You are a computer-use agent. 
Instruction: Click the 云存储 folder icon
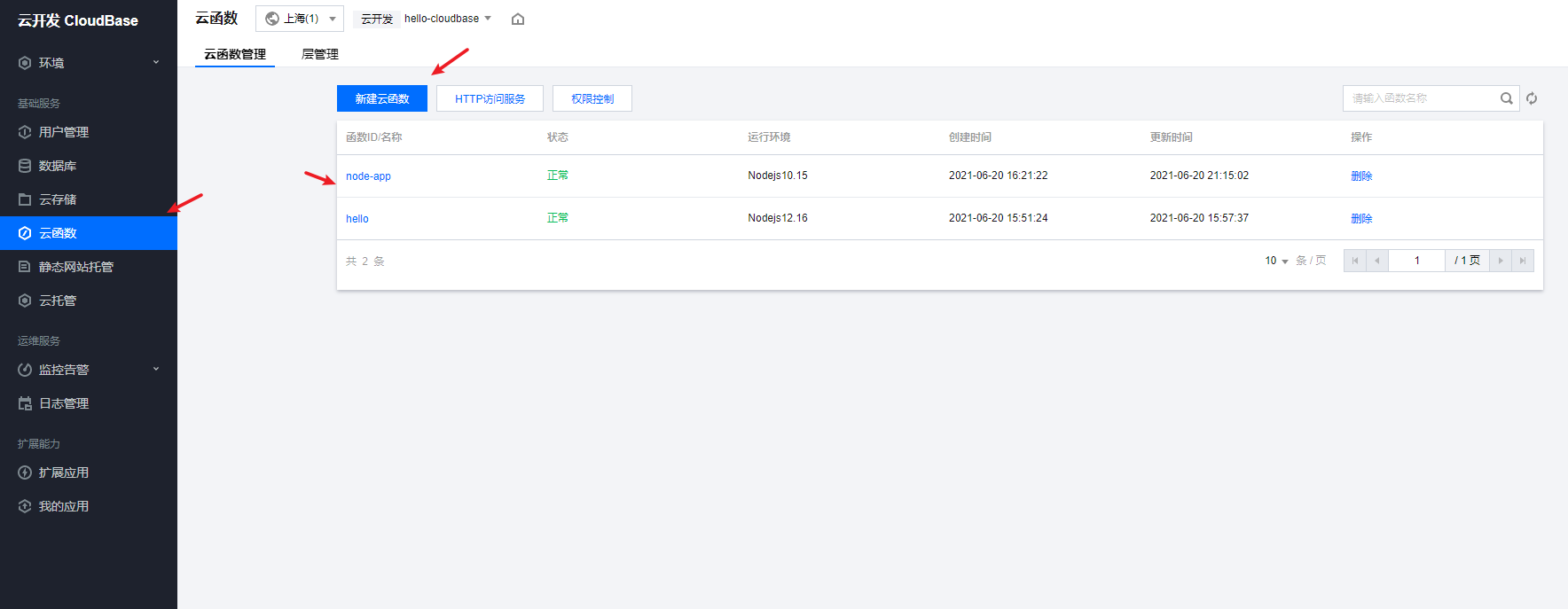click(25, 199)
